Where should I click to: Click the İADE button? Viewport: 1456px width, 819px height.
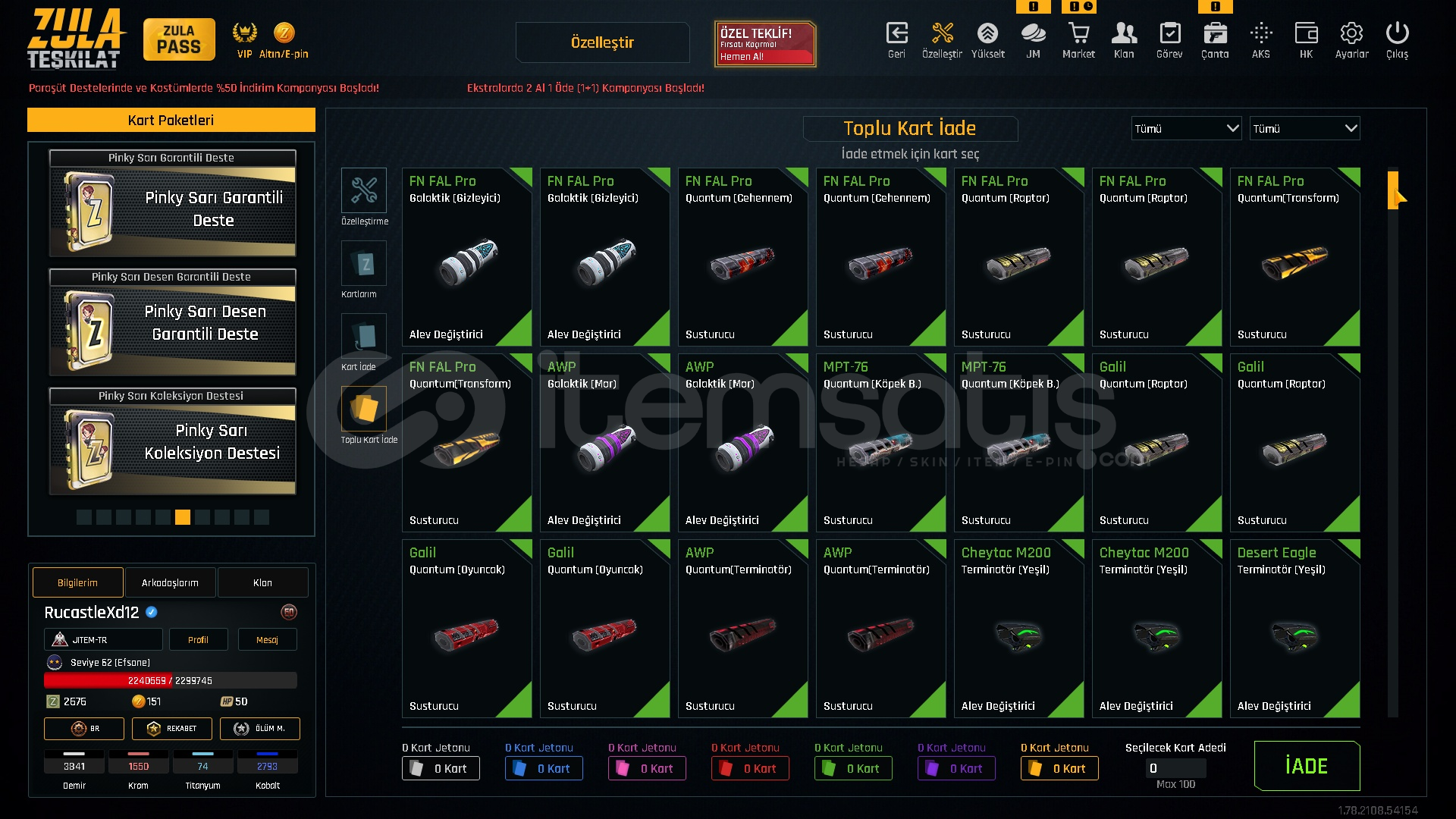click(1307, 766)
